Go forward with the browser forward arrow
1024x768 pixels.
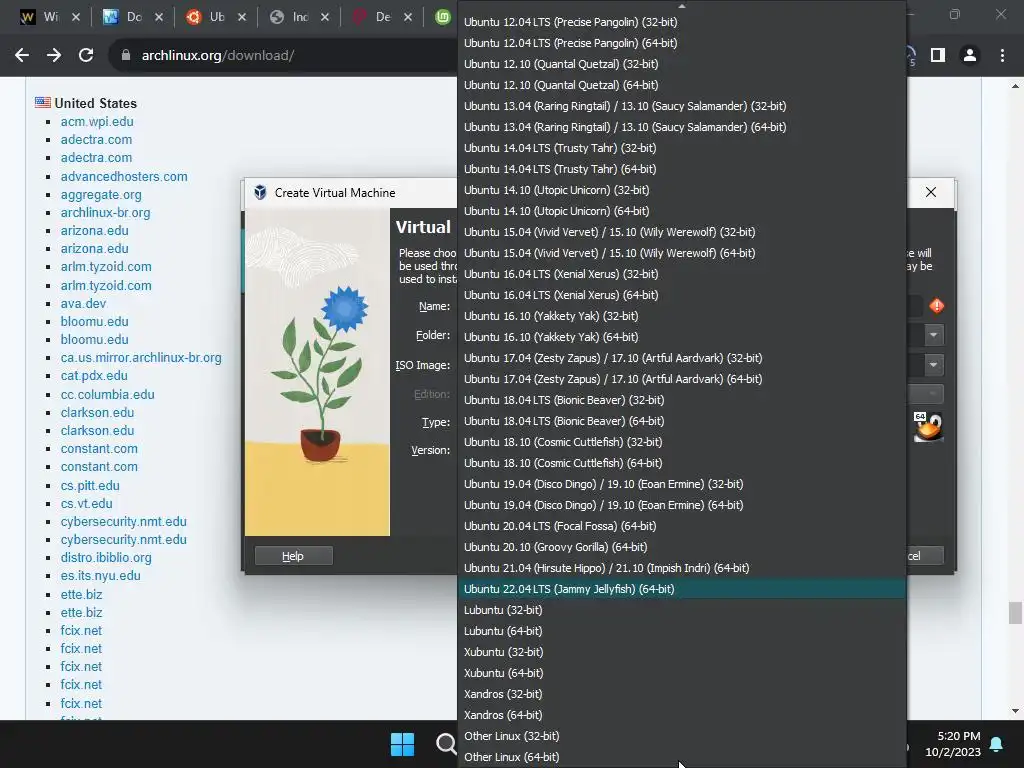pos(54,56)
